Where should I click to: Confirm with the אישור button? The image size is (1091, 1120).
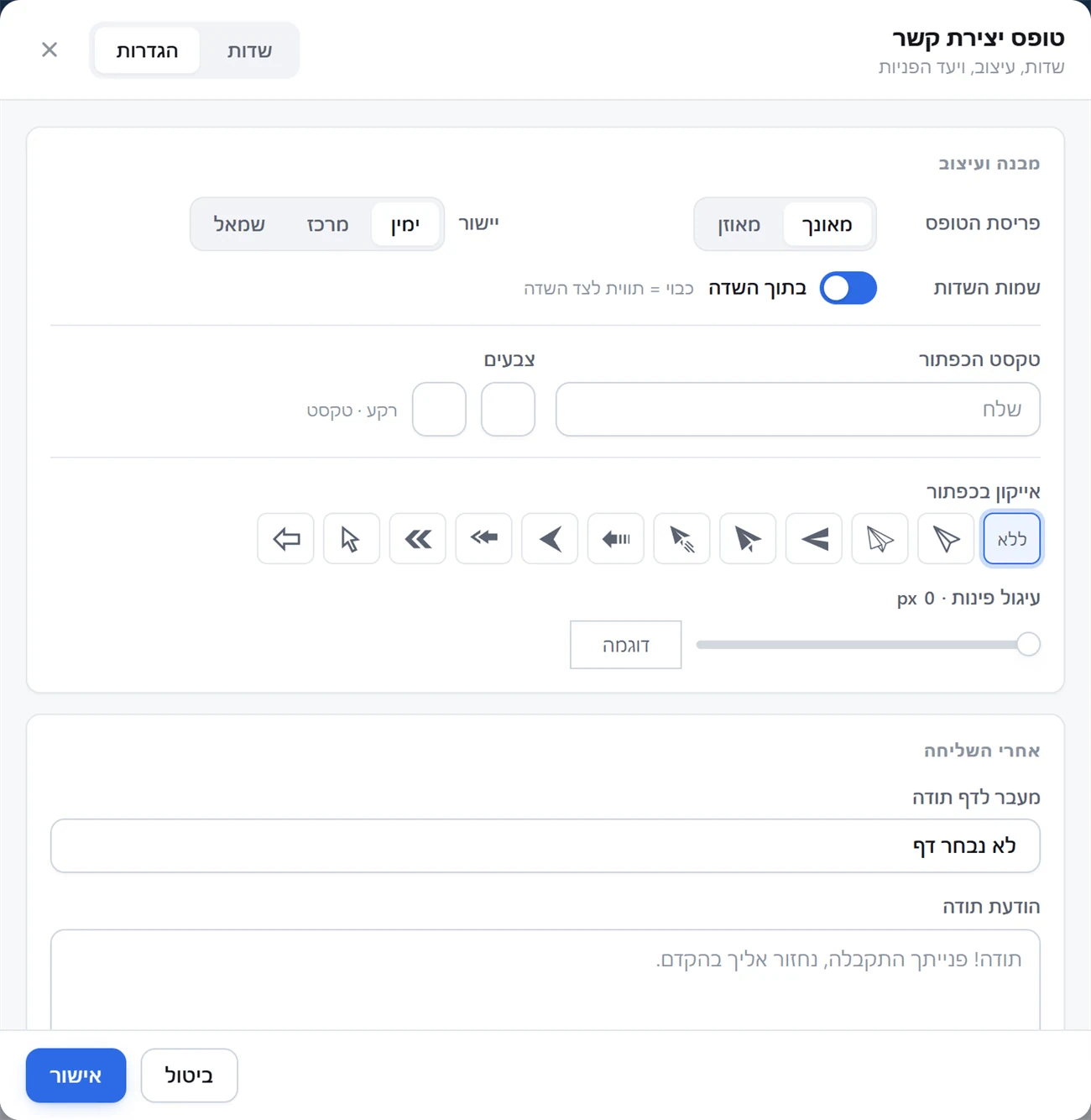click(76, 1076)
